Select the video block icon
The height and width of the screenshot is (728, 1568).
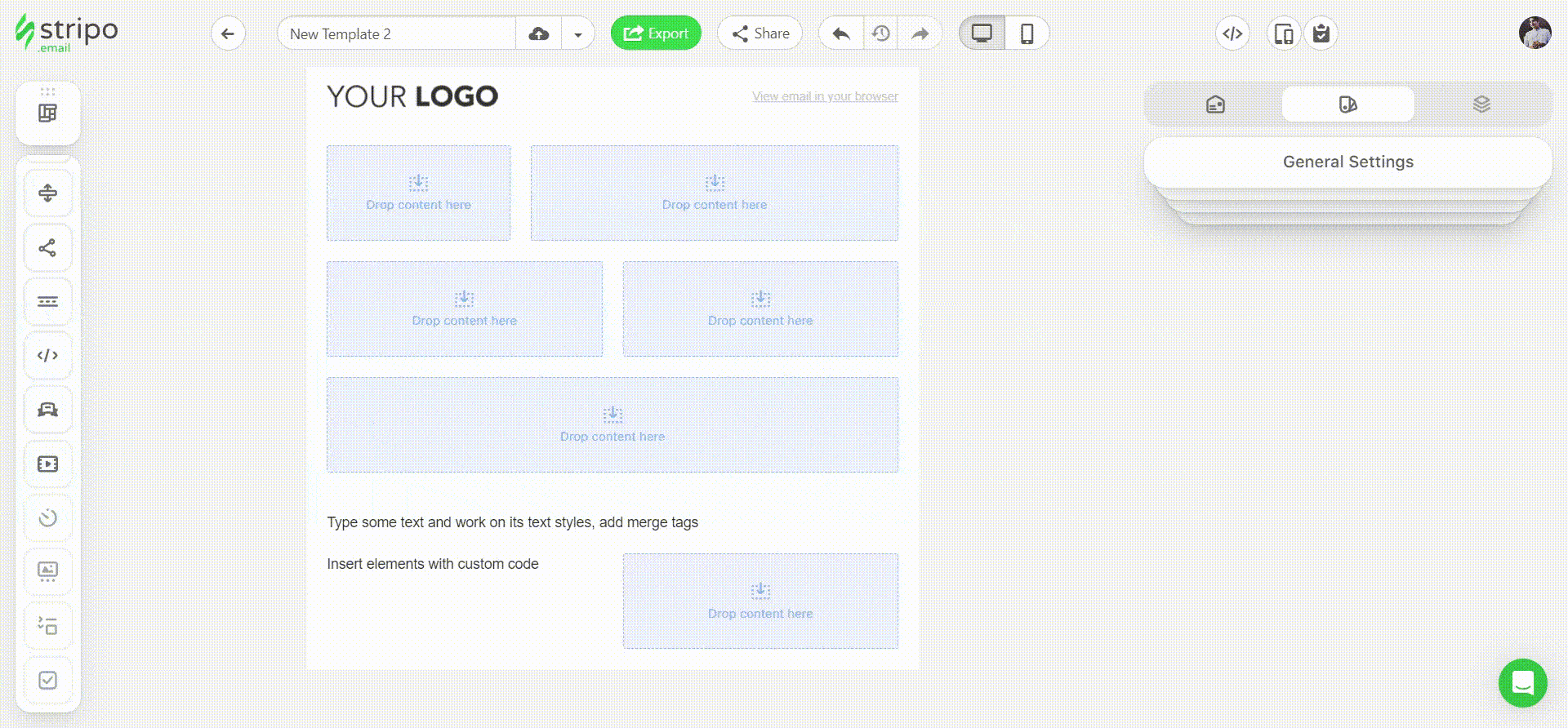(48, 464)
